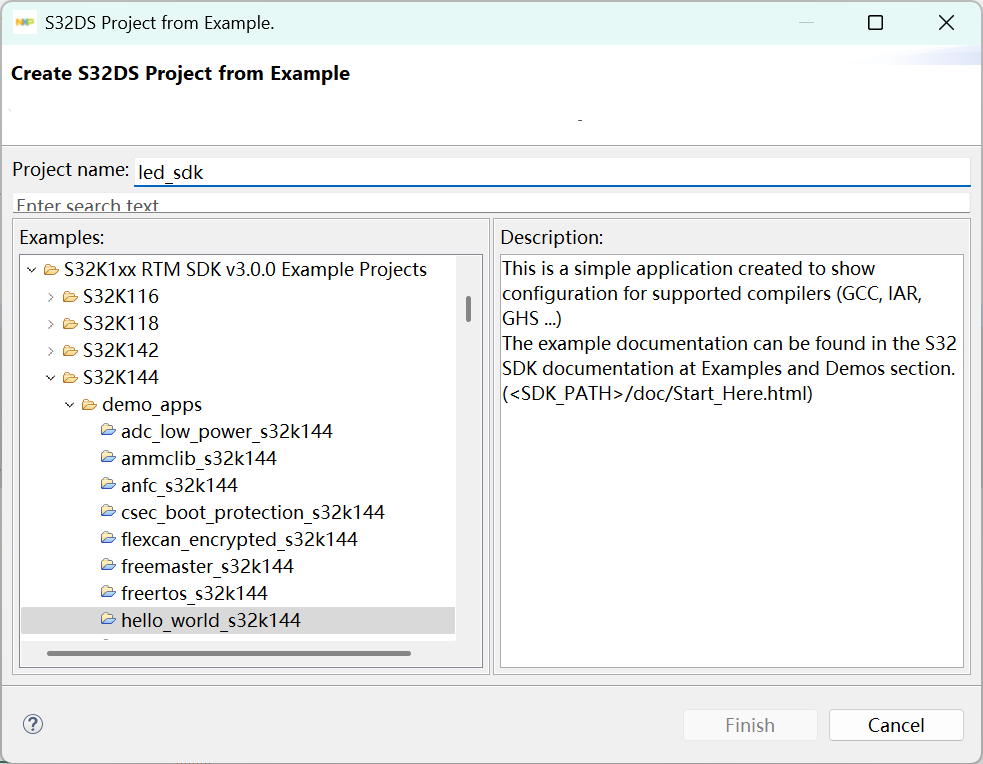Click the Examples: label
The image size is (983, 764).
[61, 238]
